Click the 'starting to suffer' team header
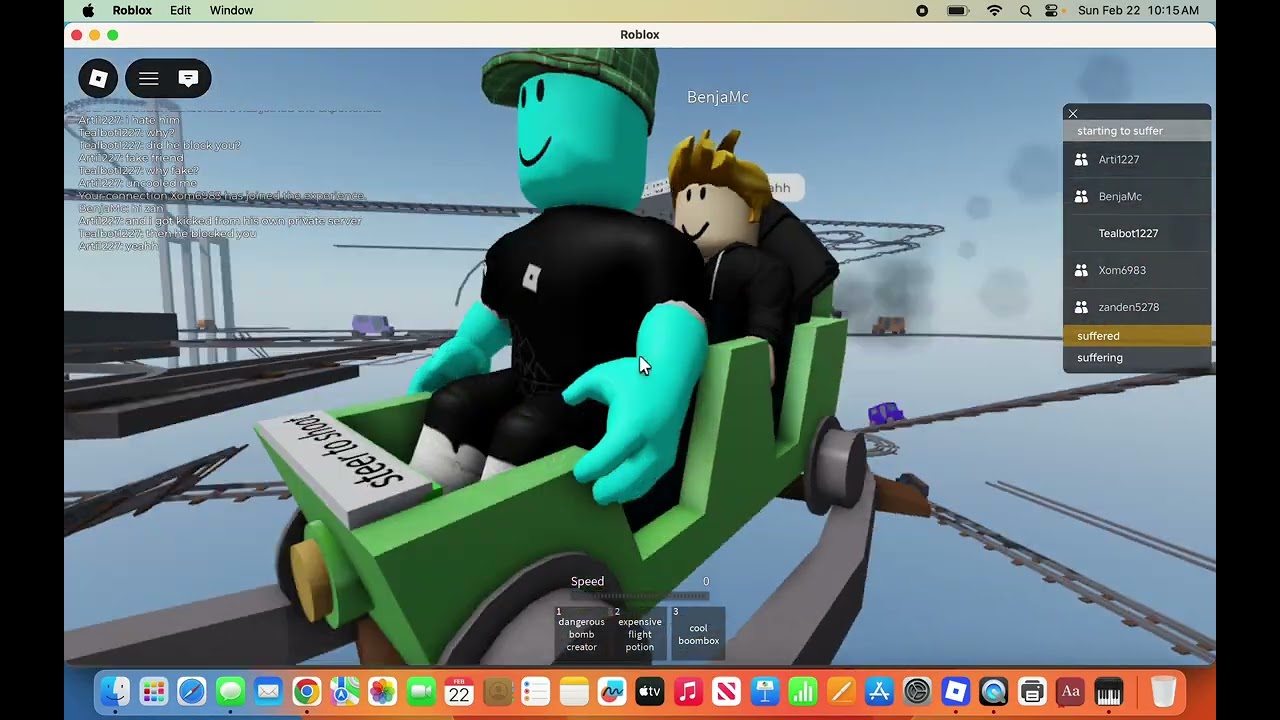This screenshot has width=1280, height=720. pos(1137,131)
